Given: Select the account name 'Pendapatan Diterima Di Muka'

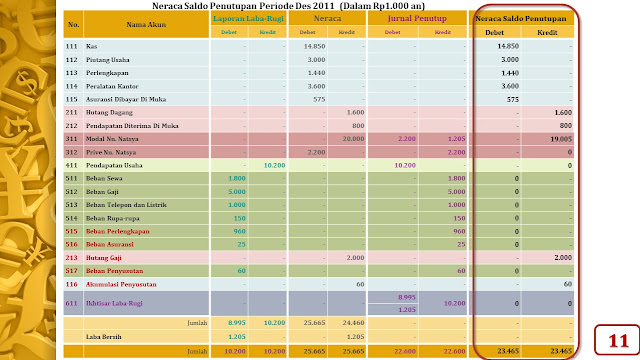Looking at the screenshot, I should point(132,126).
